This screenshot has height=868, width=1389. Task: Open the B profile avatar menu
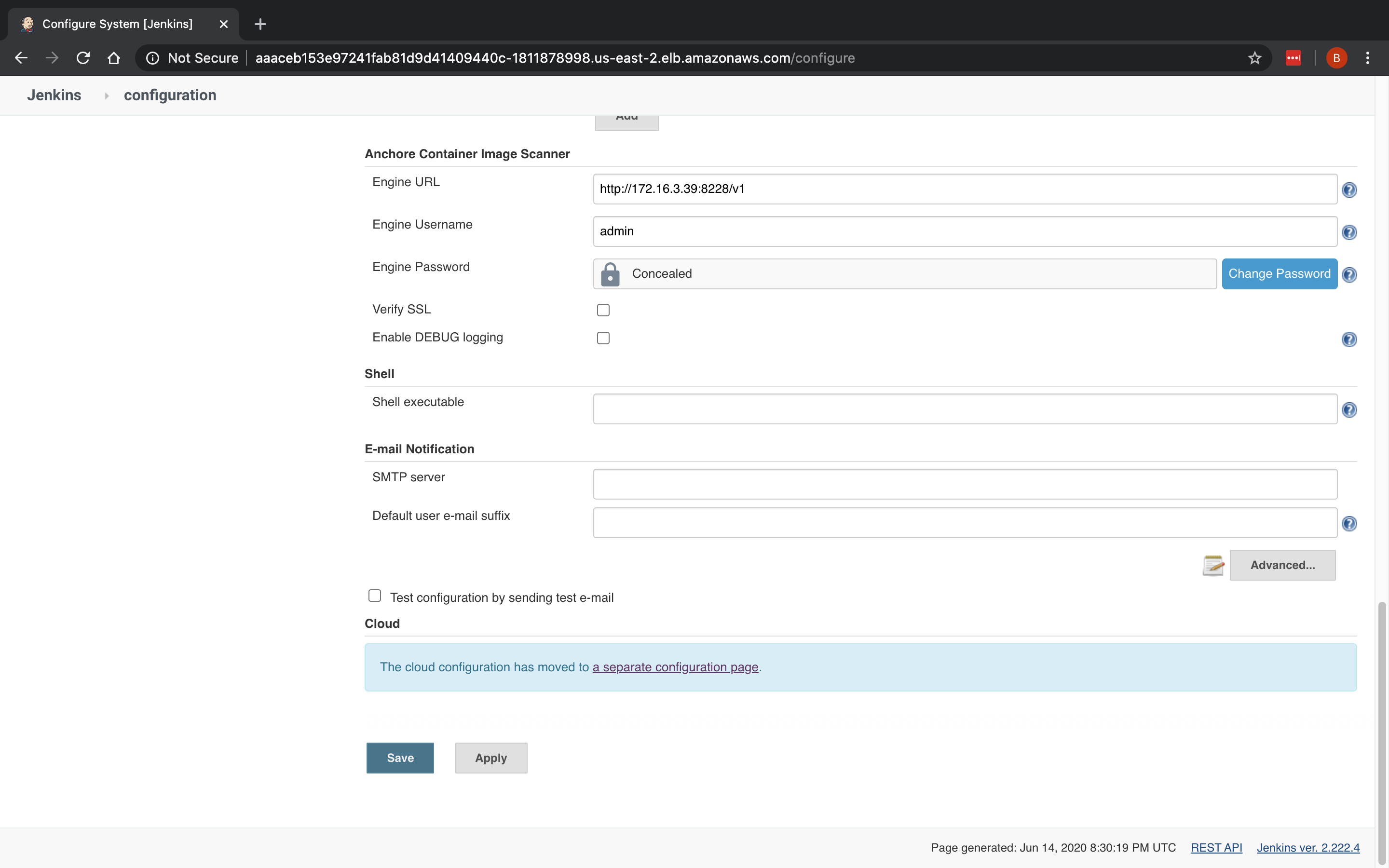click(x=1336, y=58)
